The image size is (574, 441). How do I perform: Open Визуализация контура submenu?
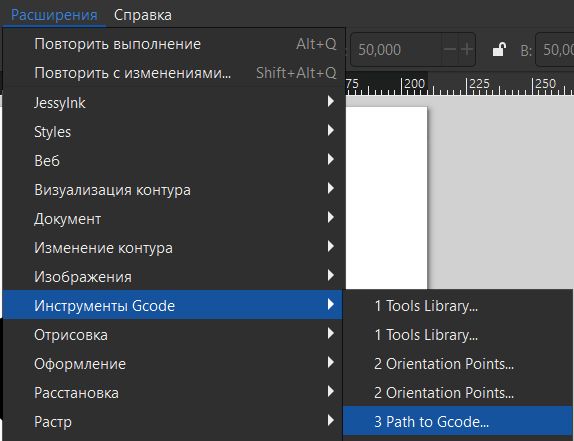[174, 190]
